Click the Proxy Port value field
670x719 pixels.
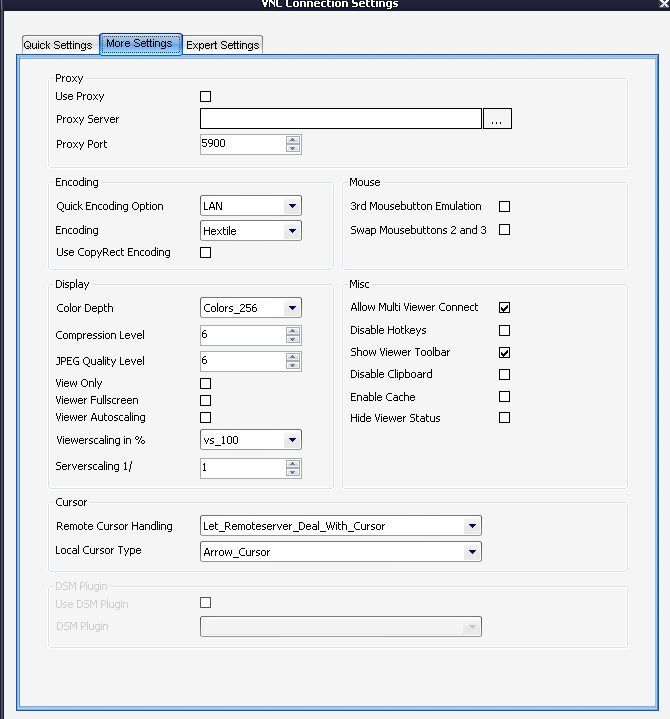coord(242,144)
